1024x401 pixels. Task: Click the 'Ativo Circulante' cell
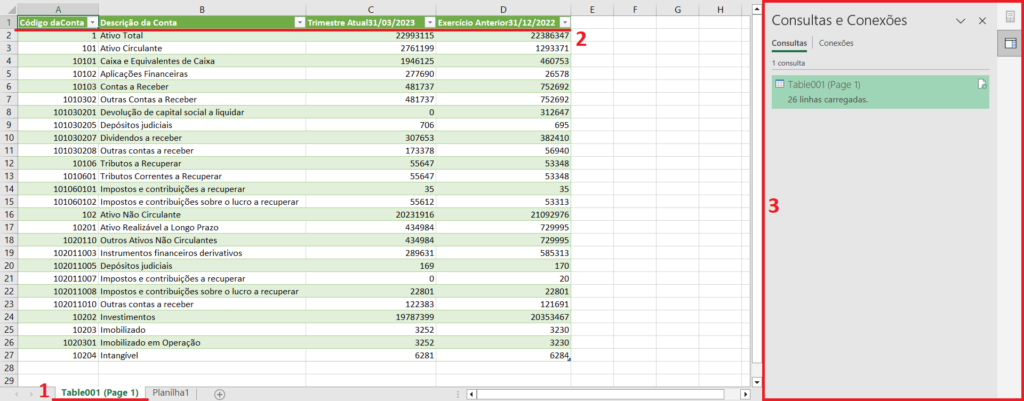[202, 48]
